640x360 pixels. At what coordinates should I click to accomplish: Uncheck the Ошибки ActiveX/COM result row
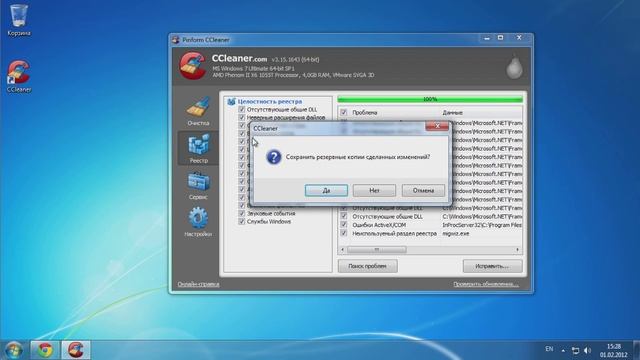pyautogui.click(x=344, y=225)
